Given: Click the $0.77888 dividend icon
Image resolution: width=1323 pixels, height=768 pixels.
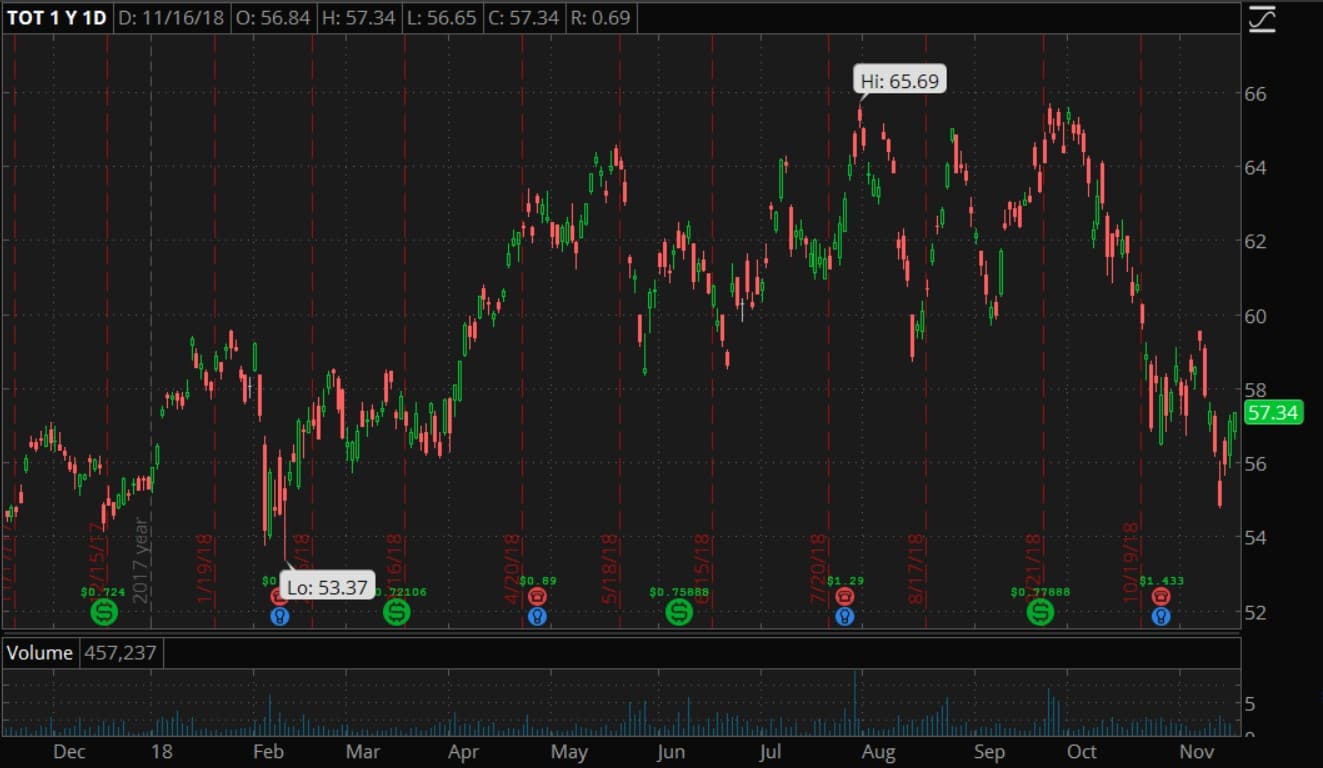Looking at the screenshot, I should pyautogui.click(x=1041, y=611).
